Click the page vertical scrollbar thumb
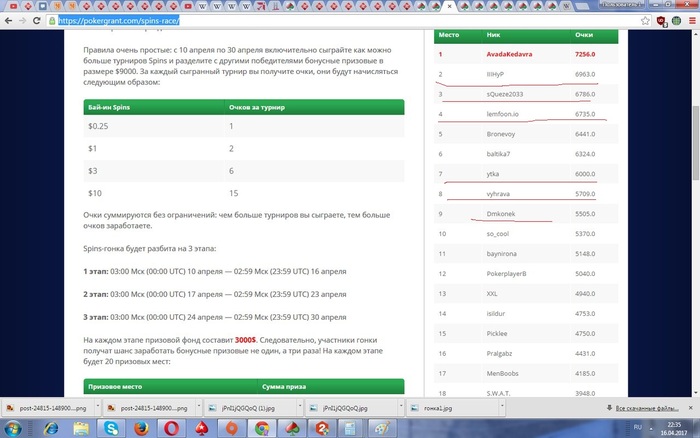The width and height of the screenshot is (700, 438). coord(696,142)
